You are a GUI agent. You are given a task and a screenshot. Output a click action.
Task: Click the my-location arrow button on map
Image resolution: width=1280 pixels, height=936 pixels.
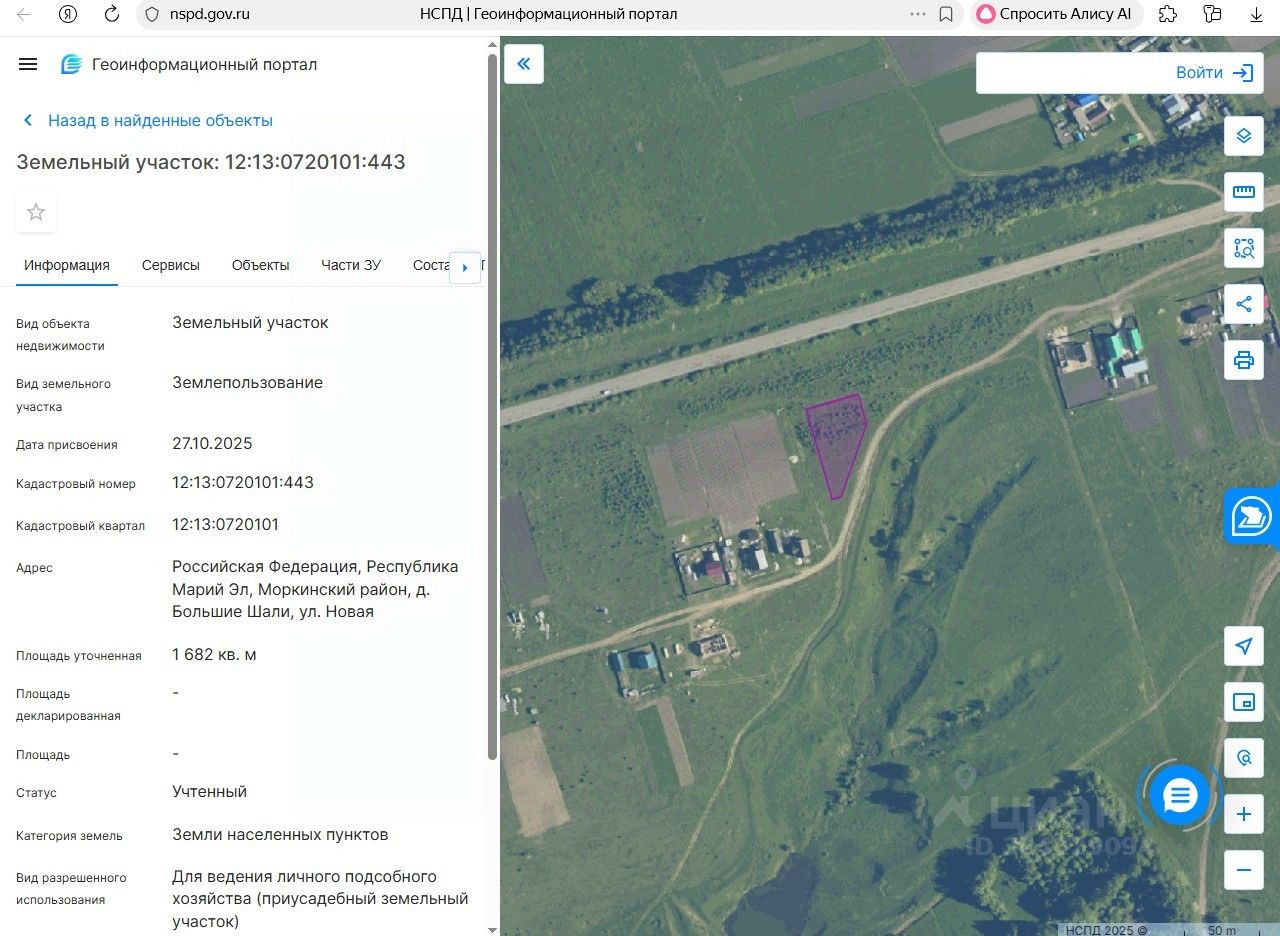click(1244, 646)
